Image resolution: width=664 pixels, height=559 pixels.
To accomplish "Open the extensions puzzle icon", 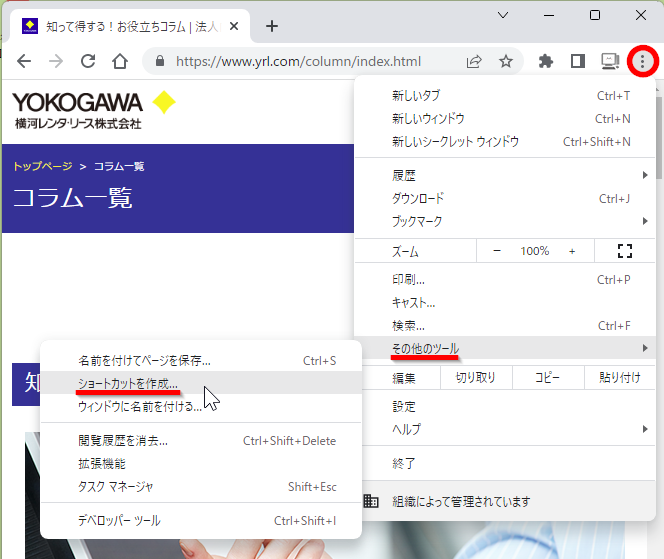I will [x=546, y=62].
